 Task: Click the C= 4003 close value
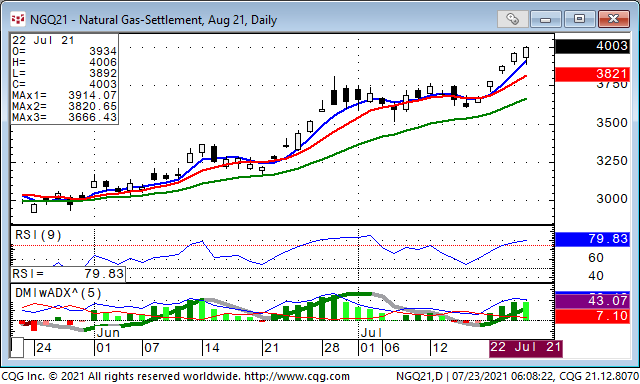click(64, 84)
